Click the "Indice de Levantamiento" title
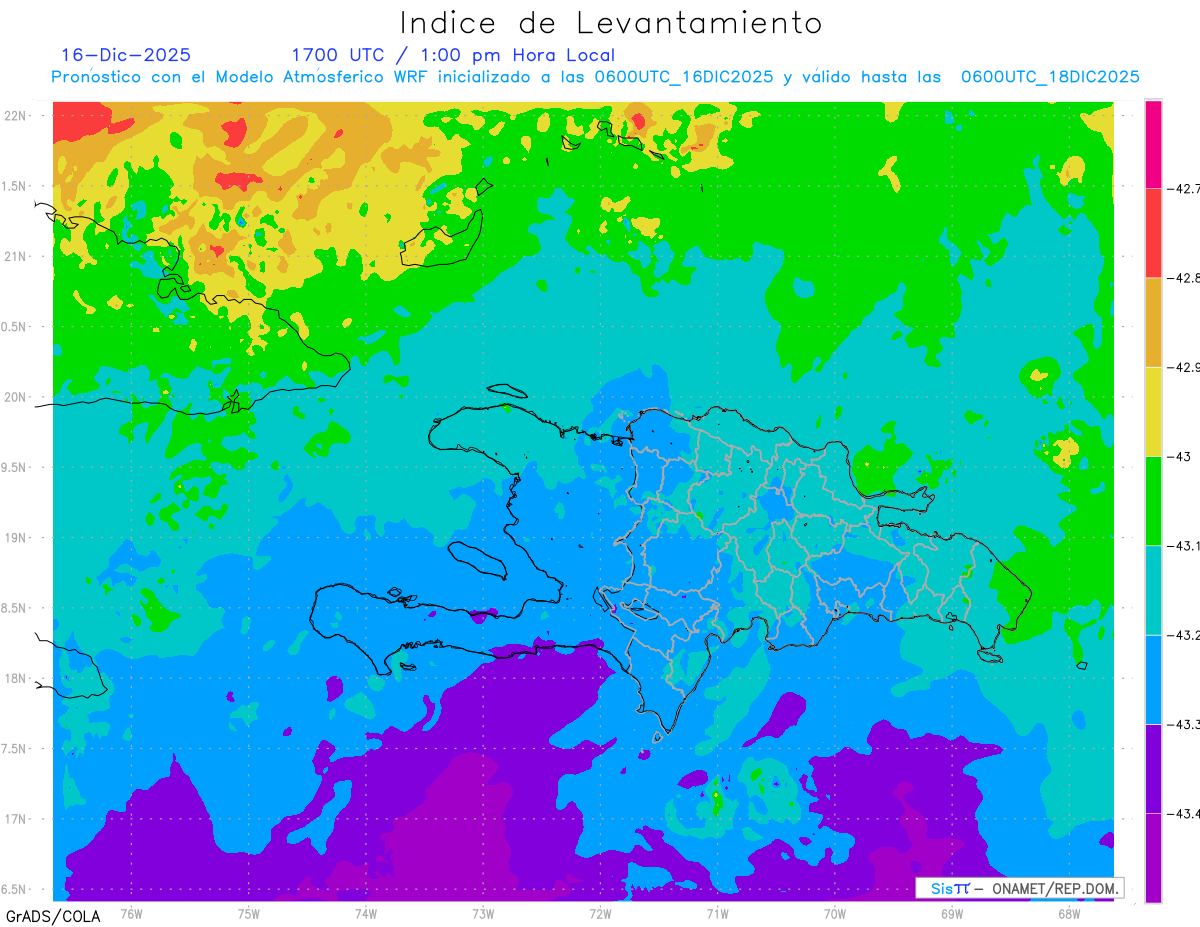This screenshot has height=927, width=1200. click(611, 22)
